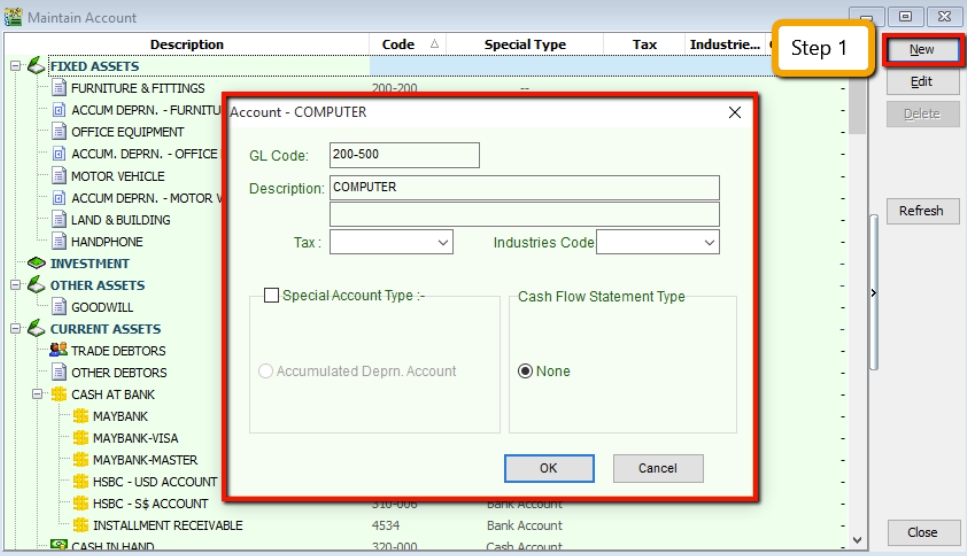Enable the Special Account Type checkbox
Screen dimensions: 967x556
271,296
